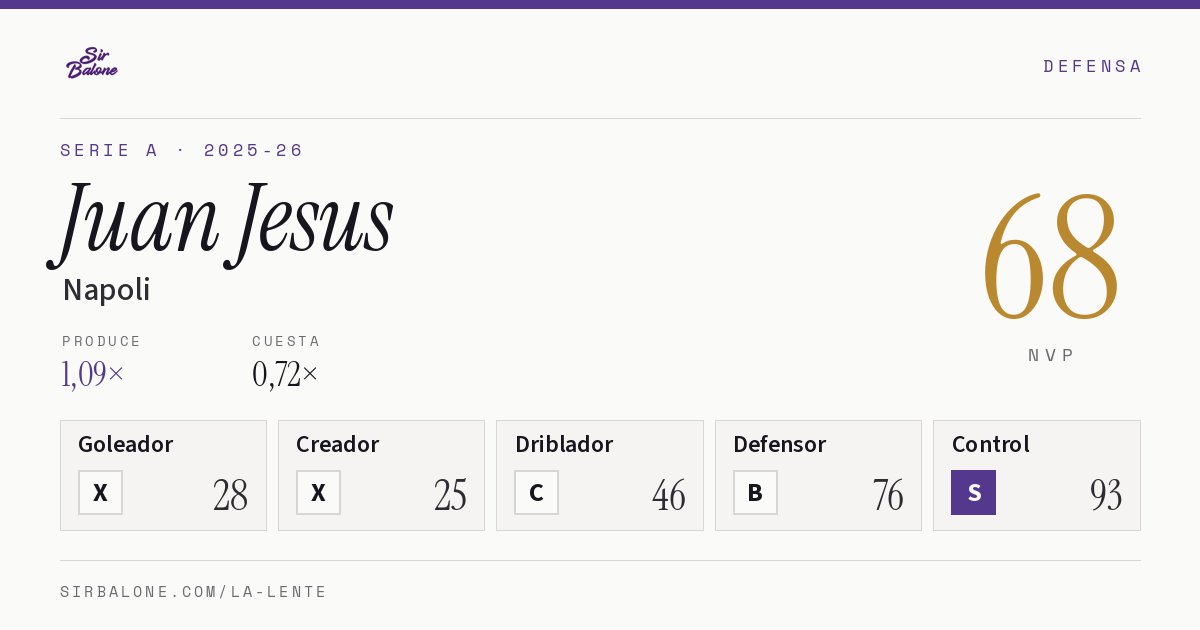Select the Driblador card title
This screenshot has height=630, width=1200.
coord(564,444)
